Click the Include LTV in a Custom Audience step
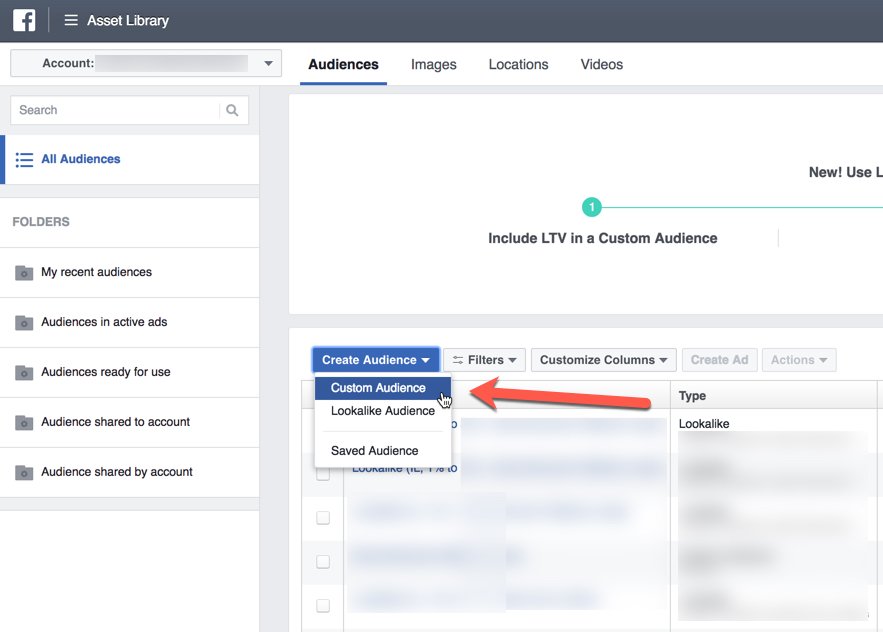The image size is (883, 632). click(603, 238)
